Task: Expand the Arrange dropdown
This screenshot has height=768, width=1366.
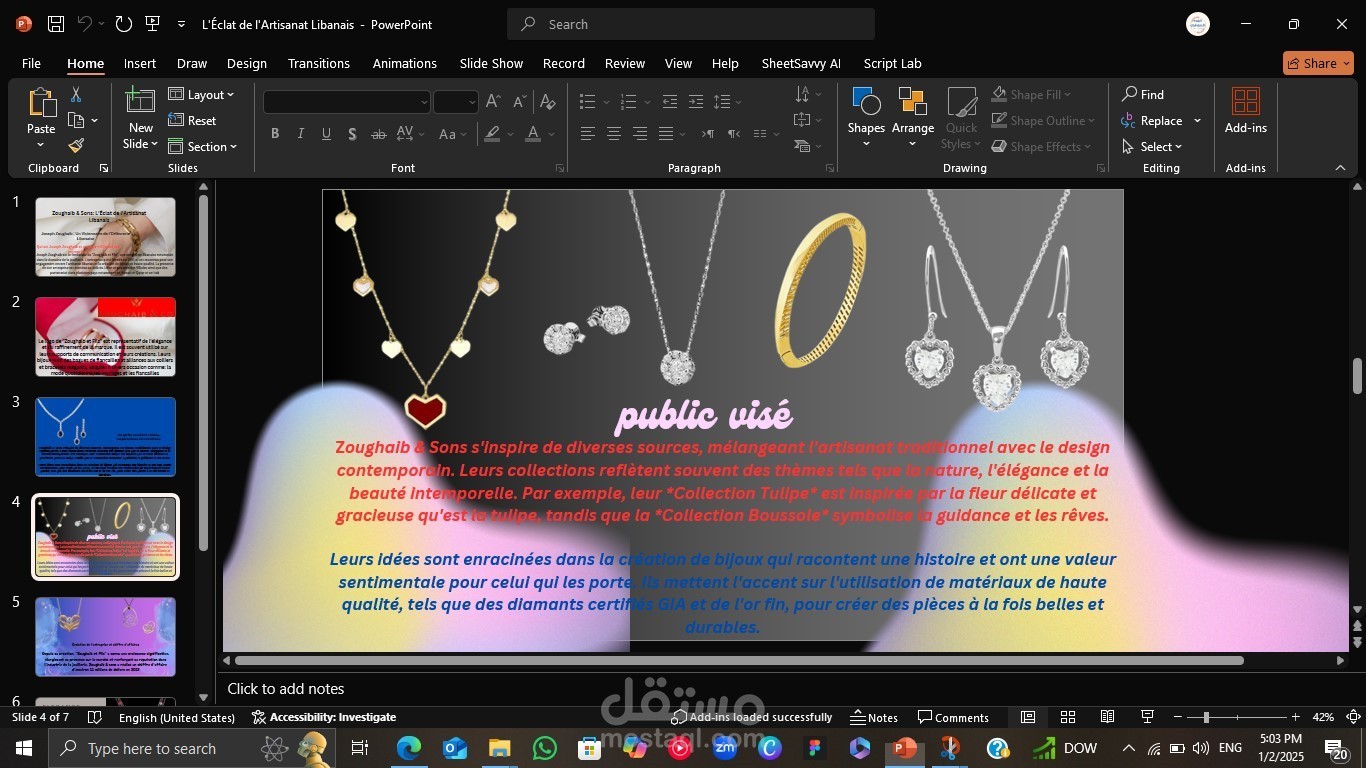Action: [913, 117]
